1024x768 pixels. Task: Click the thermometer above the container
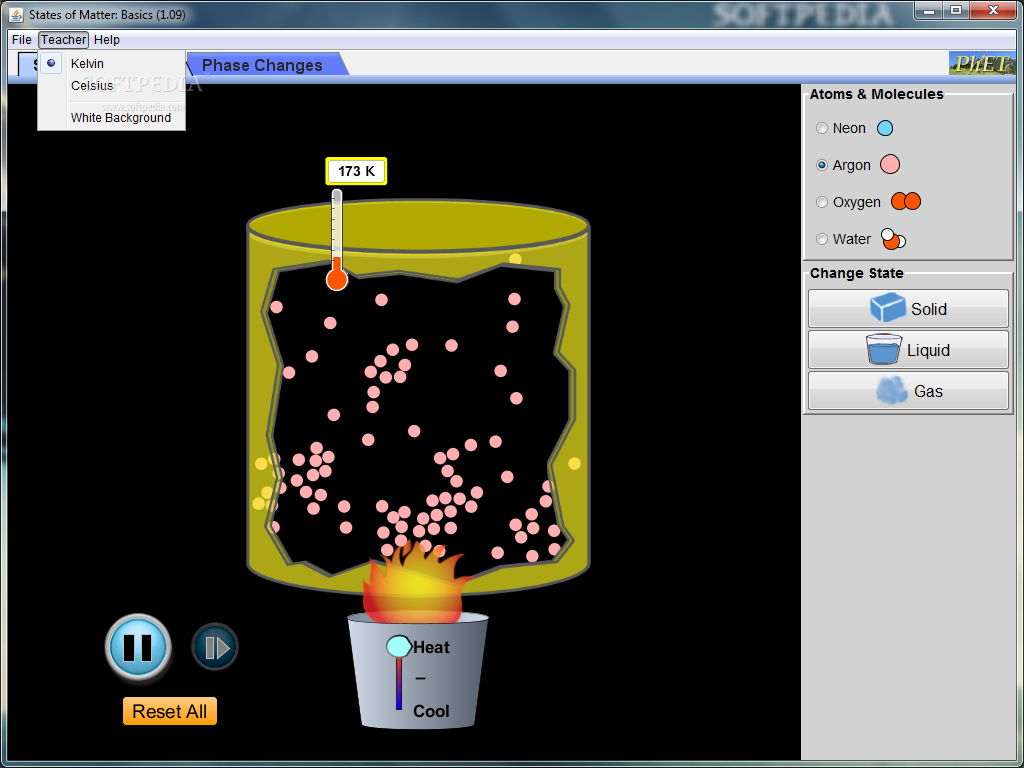click(x=336, y=239)
